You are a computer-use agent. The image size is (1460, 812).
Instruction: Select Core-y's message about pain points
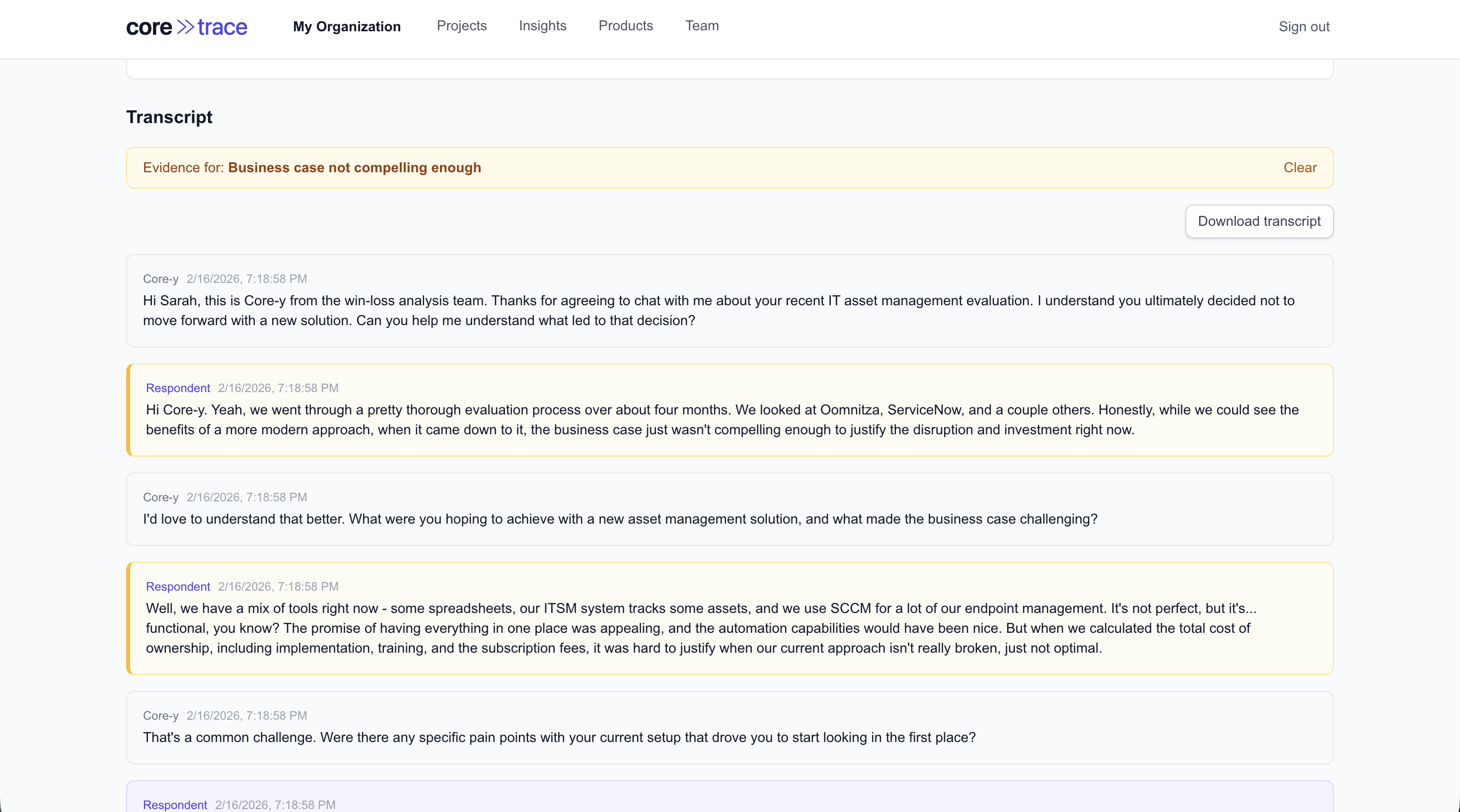point(730,727)
